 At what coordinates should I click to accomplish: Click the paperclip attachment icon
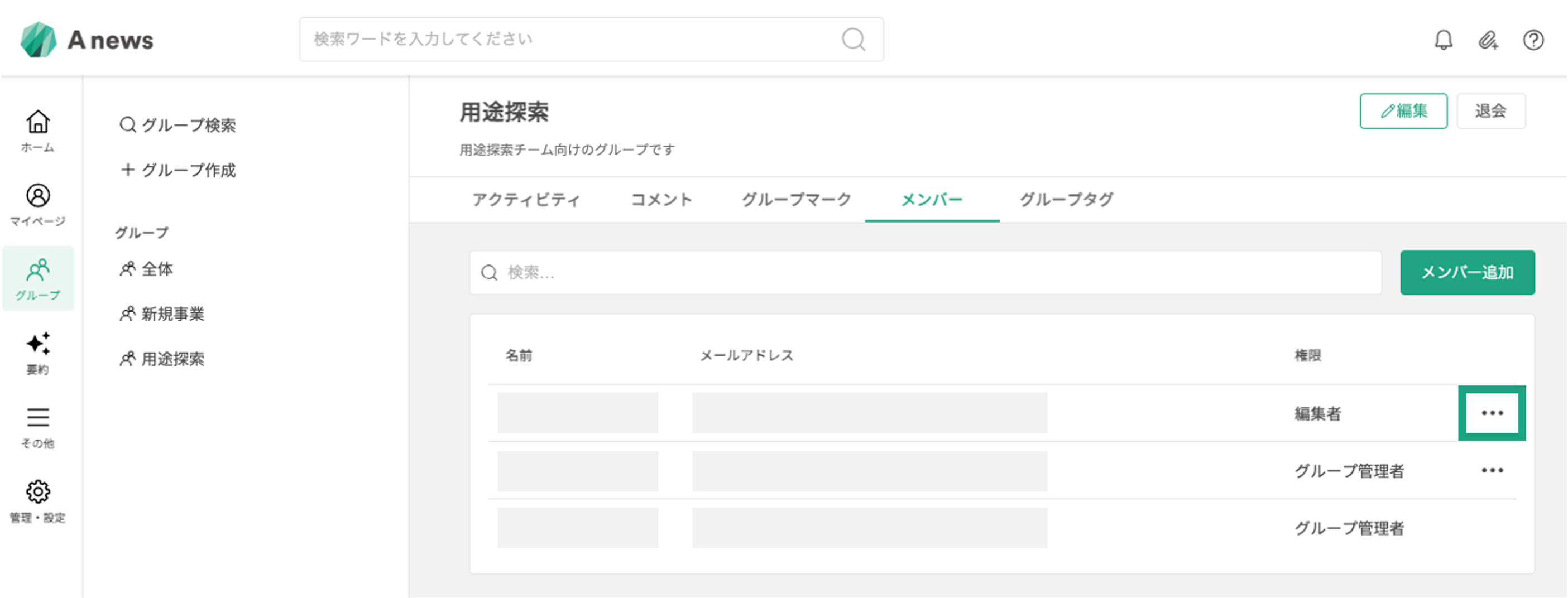pyautogui.click(x=1488, y=40)
